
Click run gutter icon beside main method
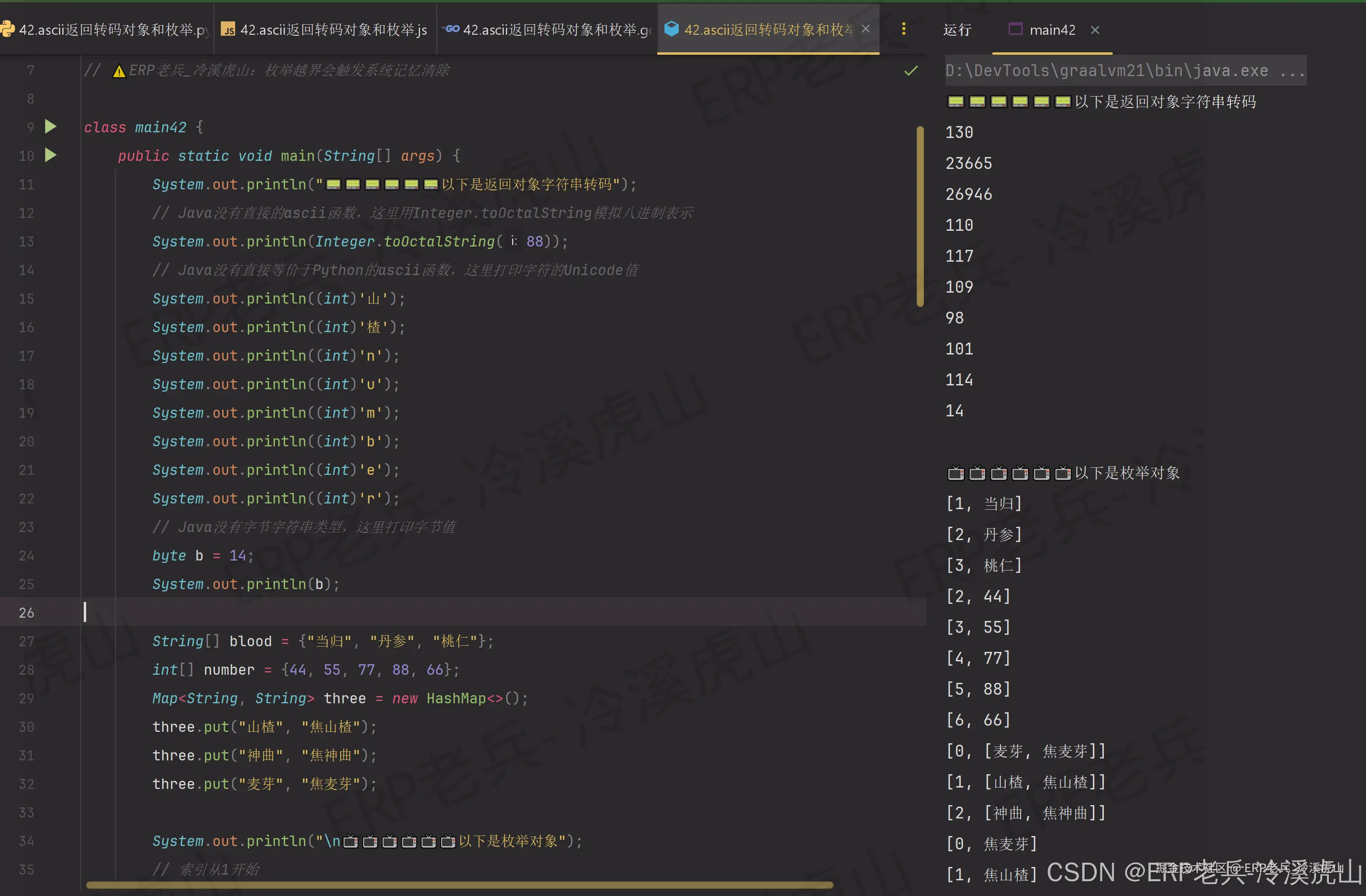50,155
